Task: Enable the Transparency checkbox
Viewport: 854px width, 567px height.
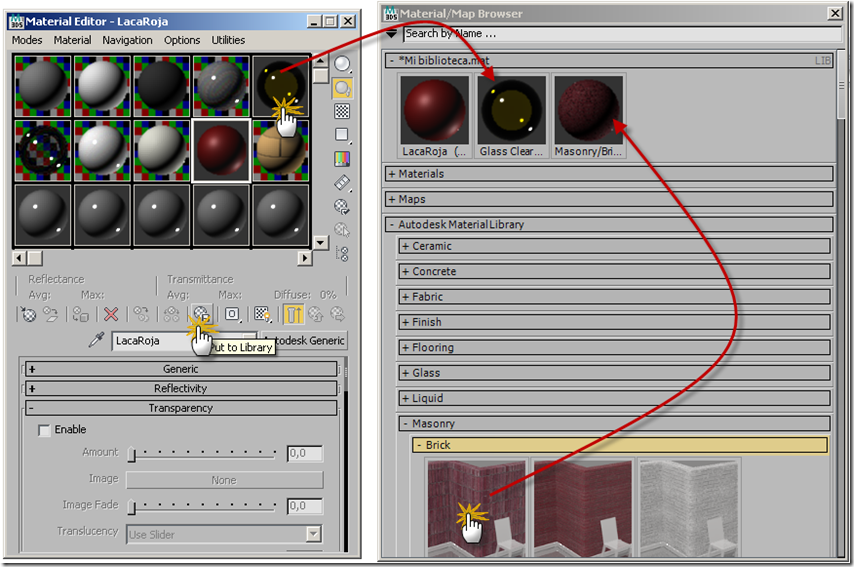Action: pos(44,430)
